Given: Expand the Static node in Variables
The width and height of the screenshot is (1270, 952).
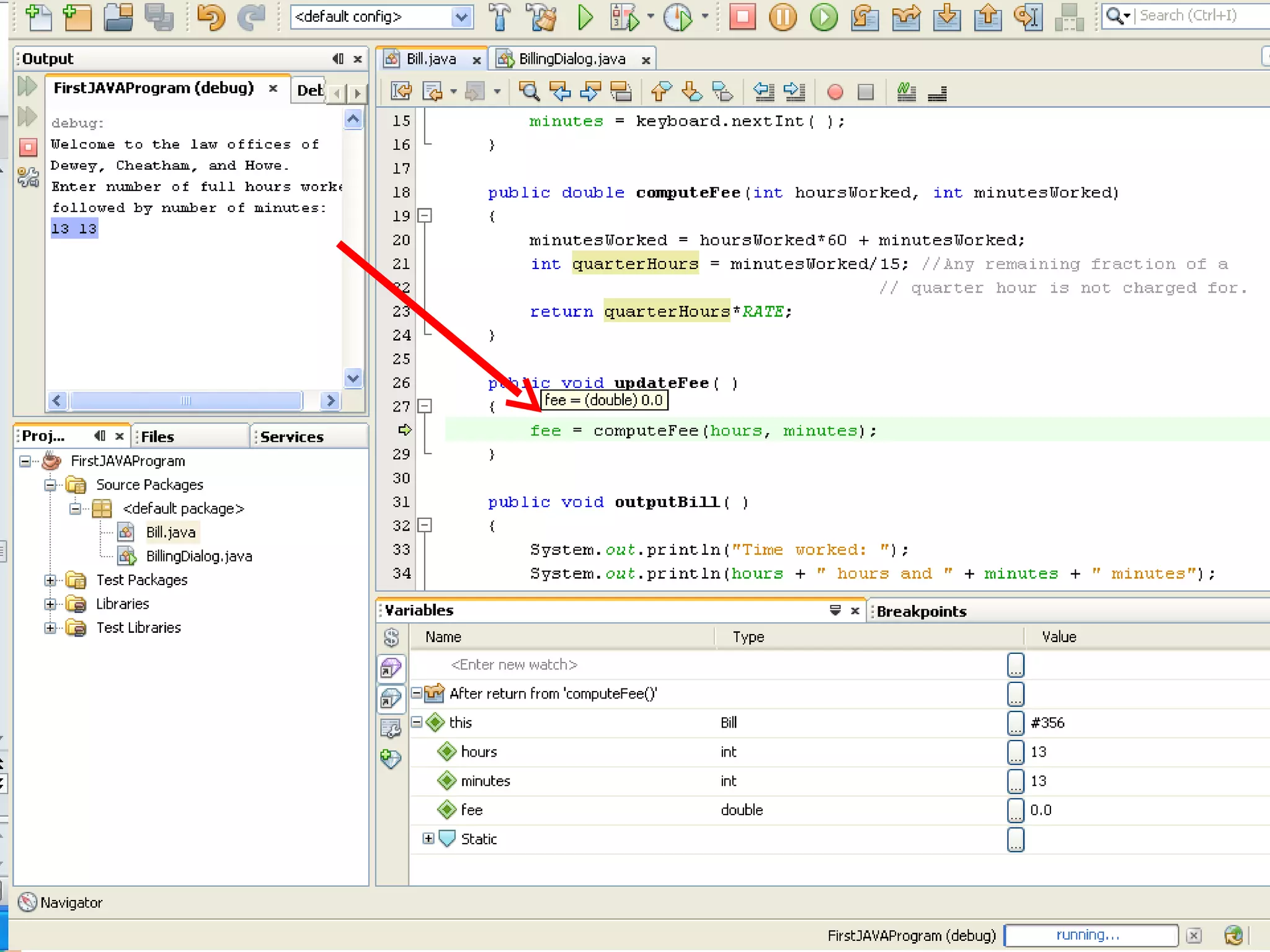Looking at the screenshot, I should point(428,839).
